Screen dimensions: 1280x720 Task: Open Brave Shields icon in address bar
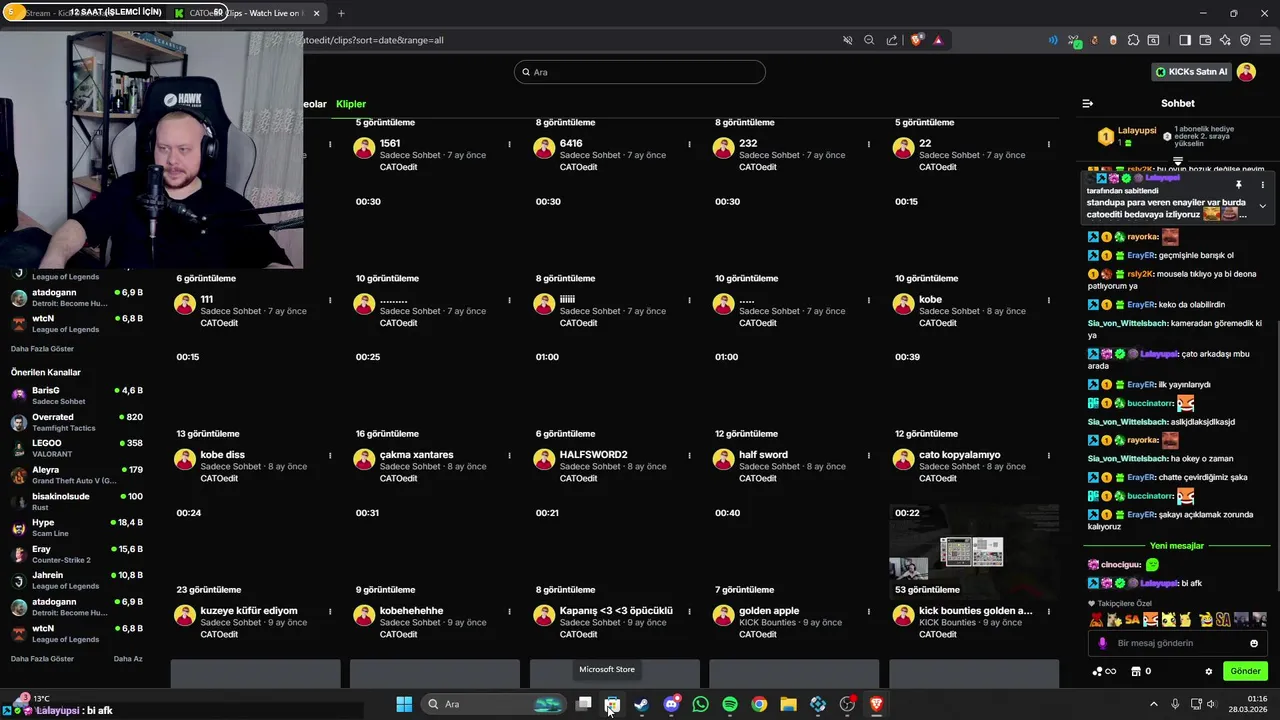click(917, 40)
